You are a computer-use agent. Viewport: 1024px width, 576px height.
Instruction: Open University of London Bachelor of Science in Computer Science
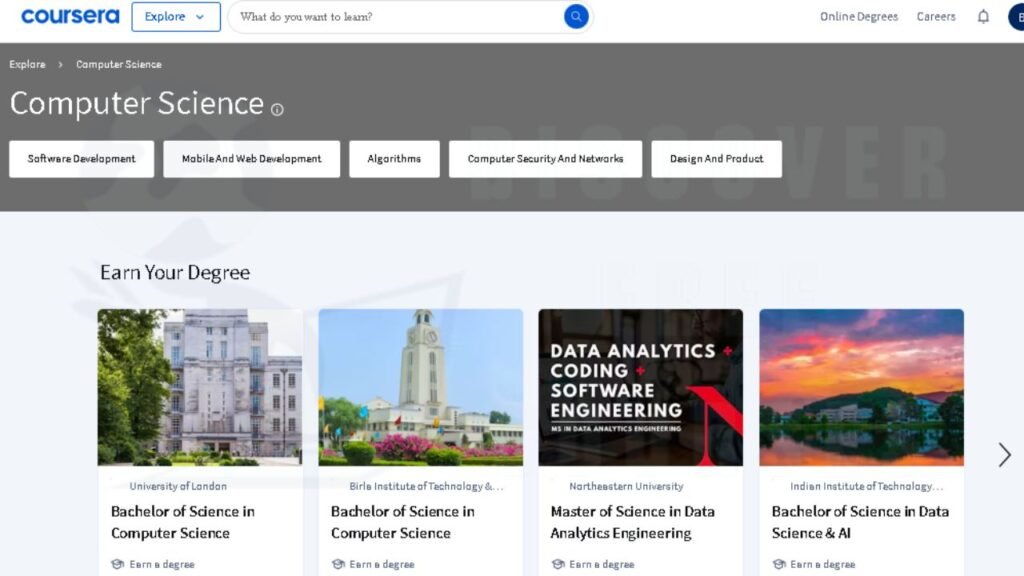[x=183, y=522]
